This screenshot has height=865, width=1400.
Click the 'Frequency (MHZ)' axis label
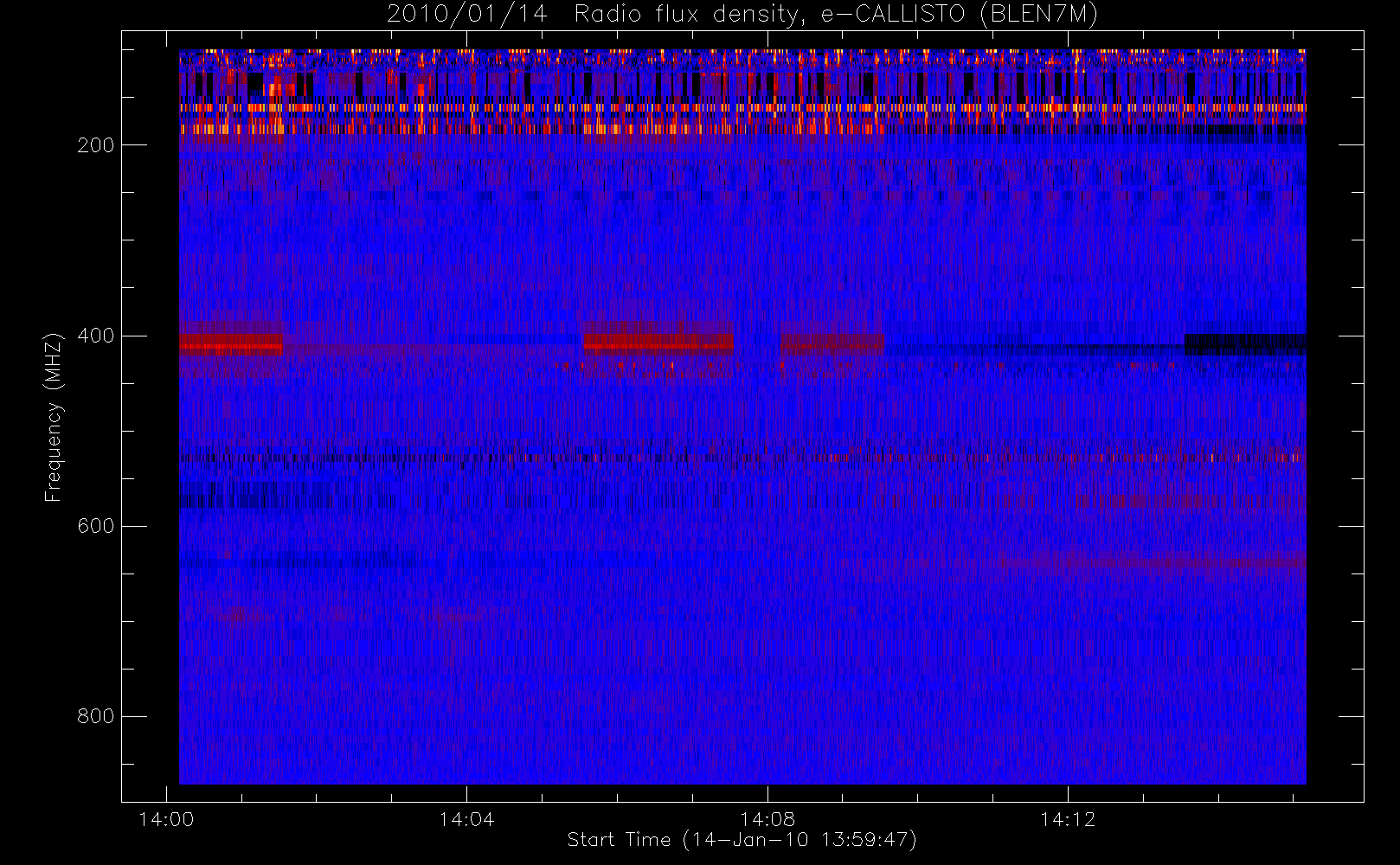54,417
